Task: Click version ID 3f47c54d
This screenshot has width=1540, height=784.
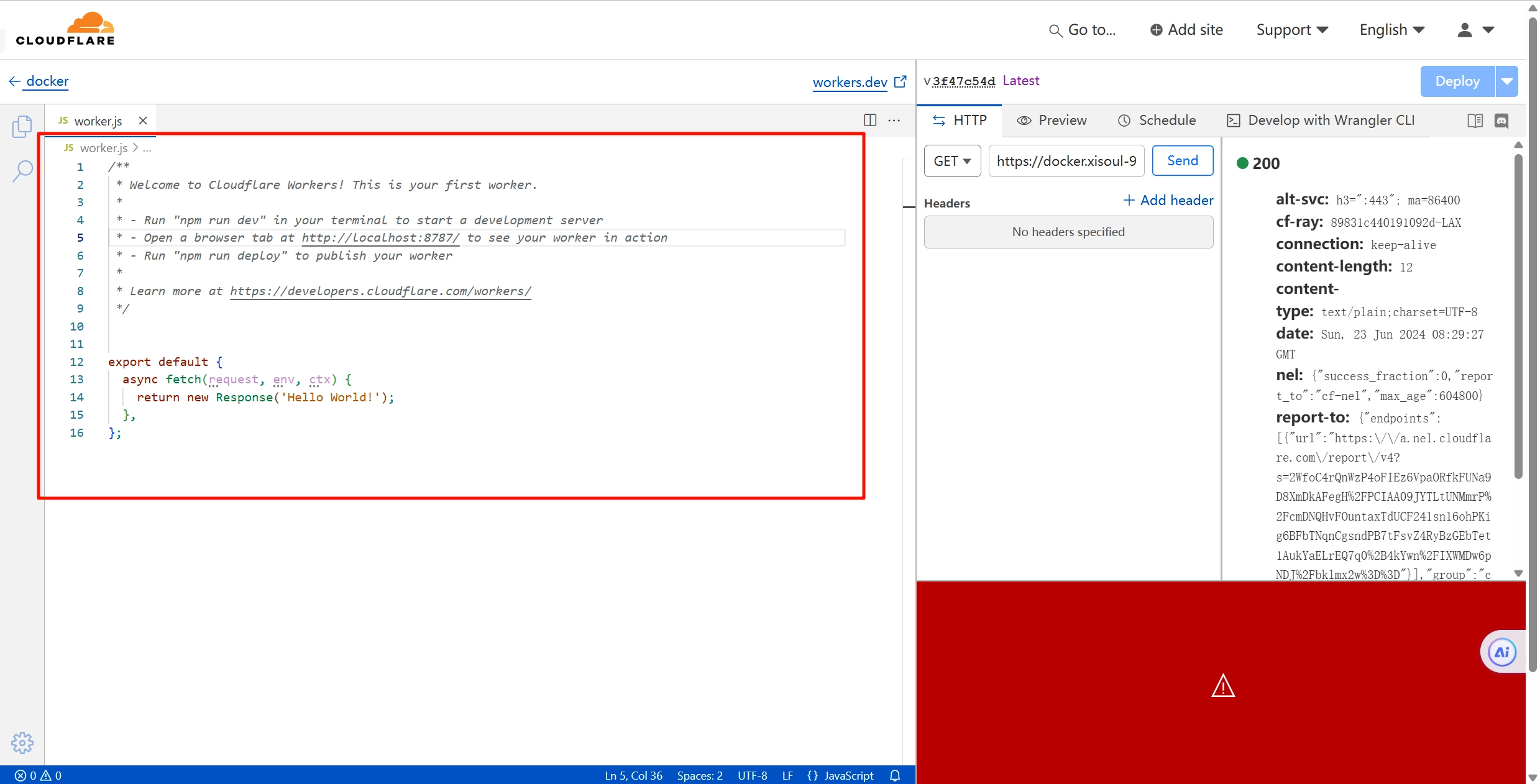Action: pos(964,81)
